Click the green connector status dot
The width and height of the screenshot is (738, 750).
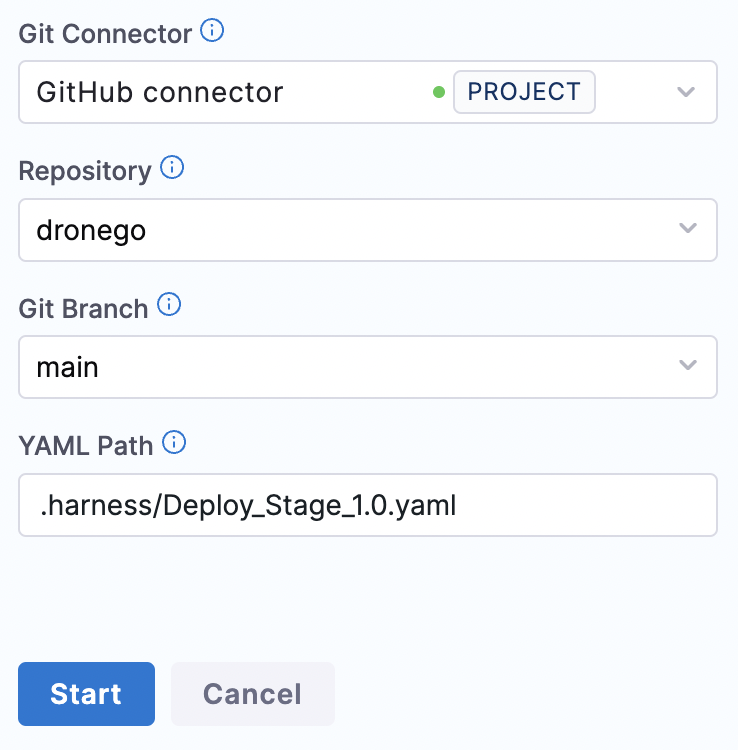pos(439,92)
